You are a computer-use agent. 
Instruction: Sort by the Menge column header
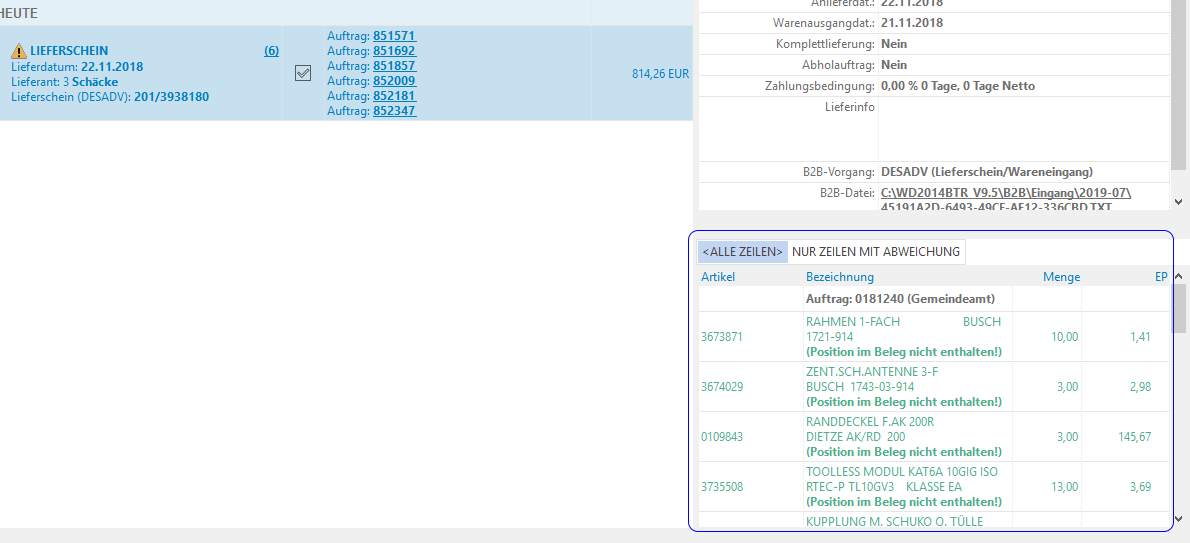point(1061,277)
